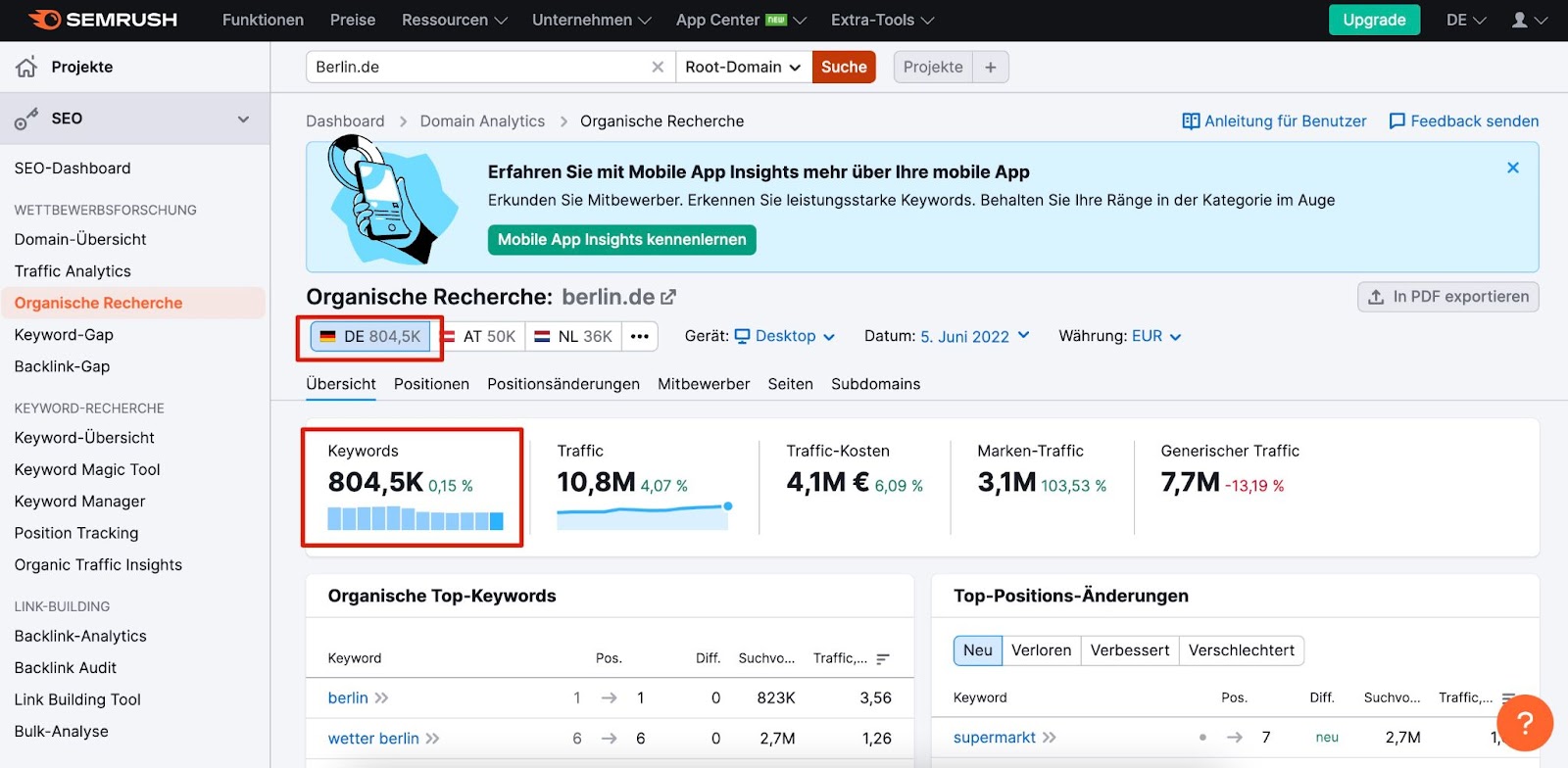Click the SEO gear icon in sidebar
The height and width of the screenshot is (768, 1568).
[26, 119]
